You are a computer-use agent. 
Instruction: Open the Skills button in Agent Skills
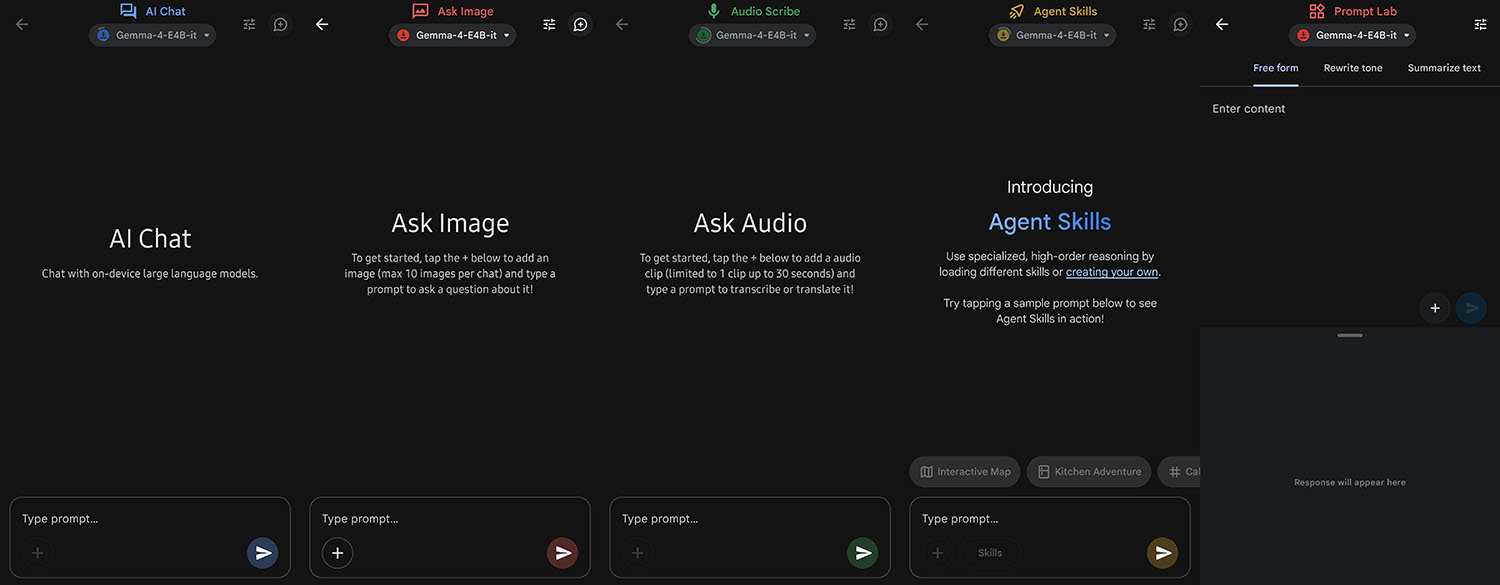[990, 553]
